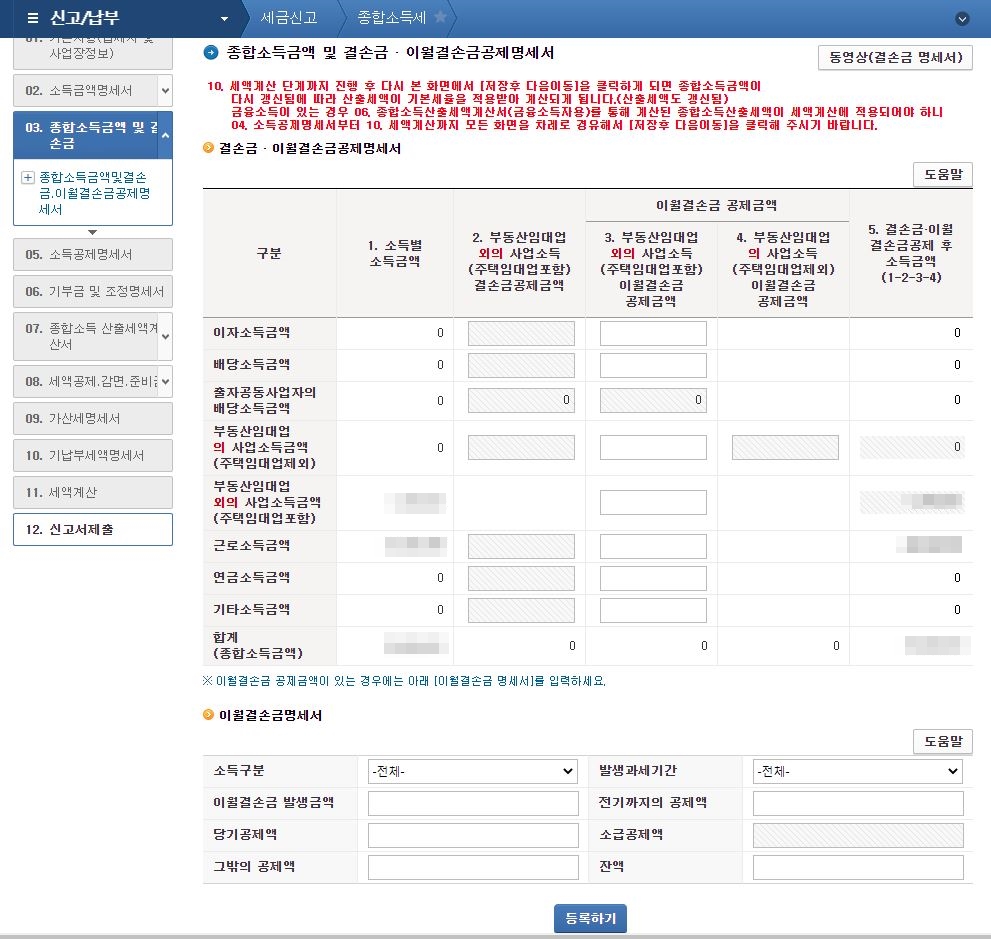Click column 3 input in 부동산임대업의 사업소득금액 row

pos(653,447)
